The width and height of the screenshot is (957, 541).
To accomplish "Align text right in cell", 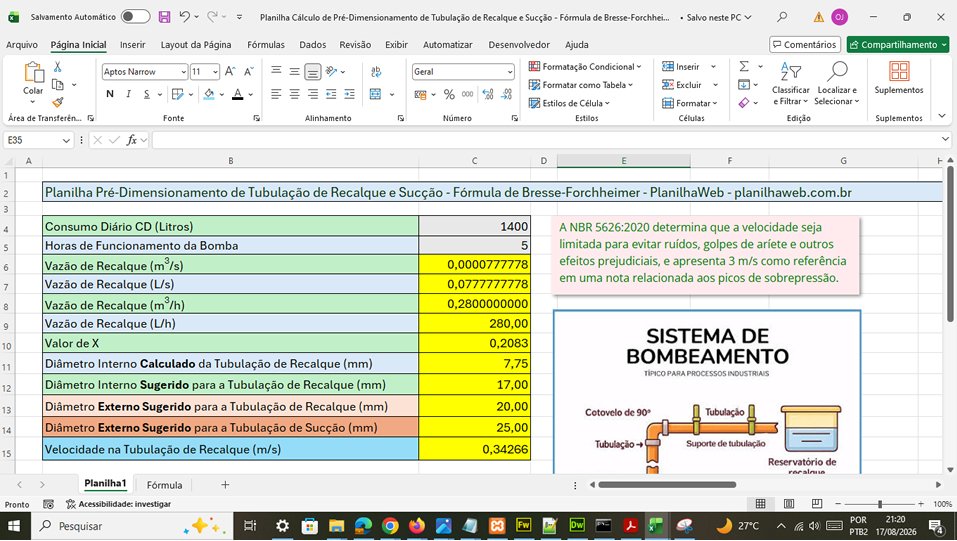I will click(313, 94).
